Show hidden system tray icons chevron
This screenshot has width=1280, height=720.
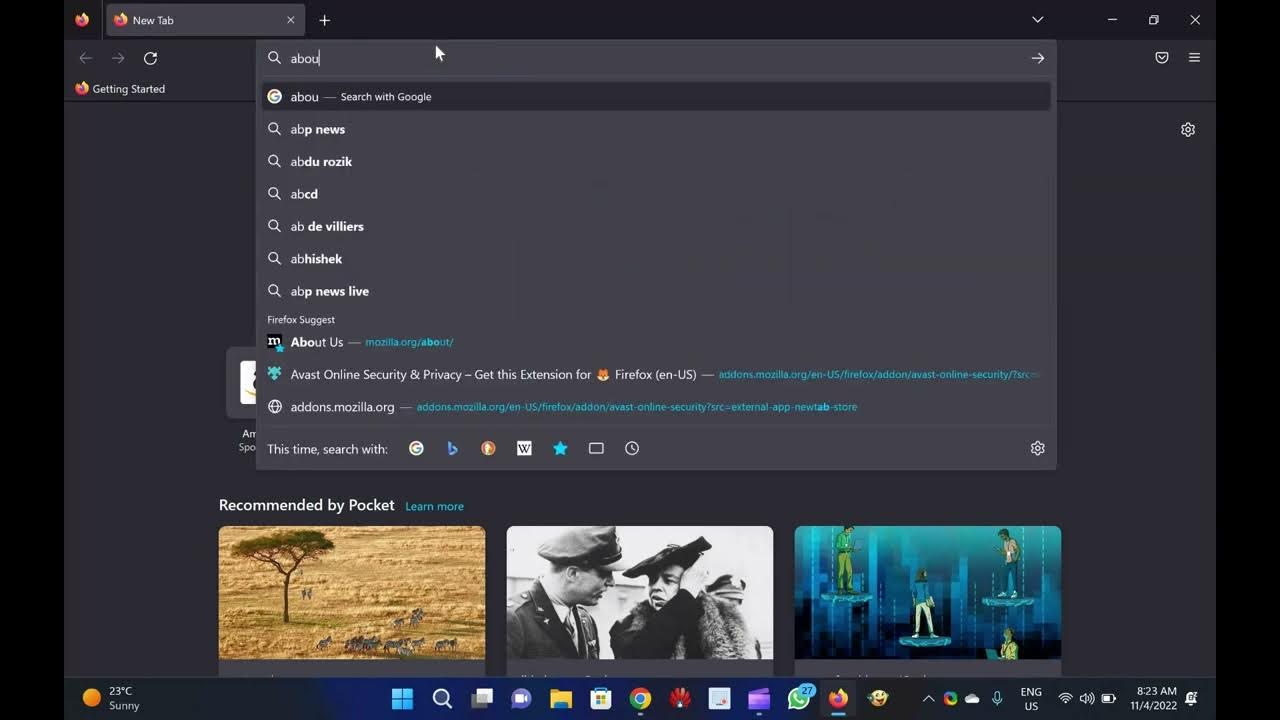click(x=928, y=699)
